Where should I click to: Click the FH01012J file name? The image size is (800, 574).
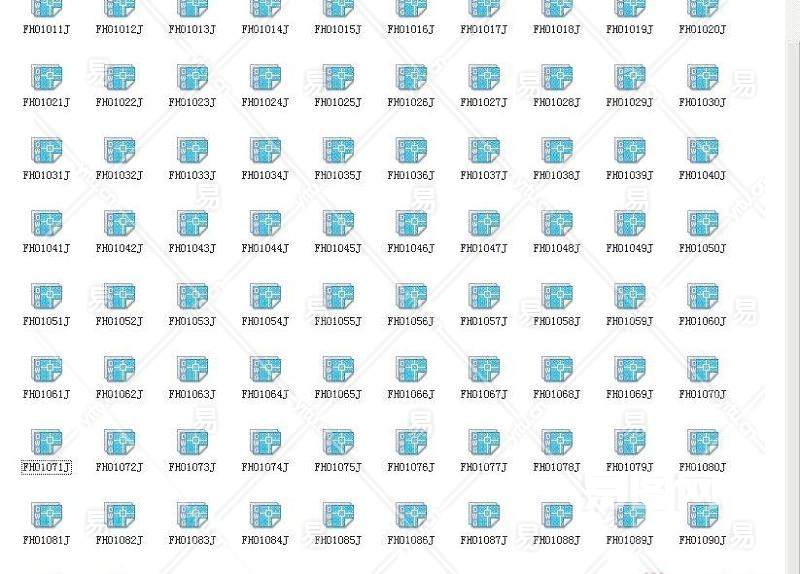click(x=119, y=30)
